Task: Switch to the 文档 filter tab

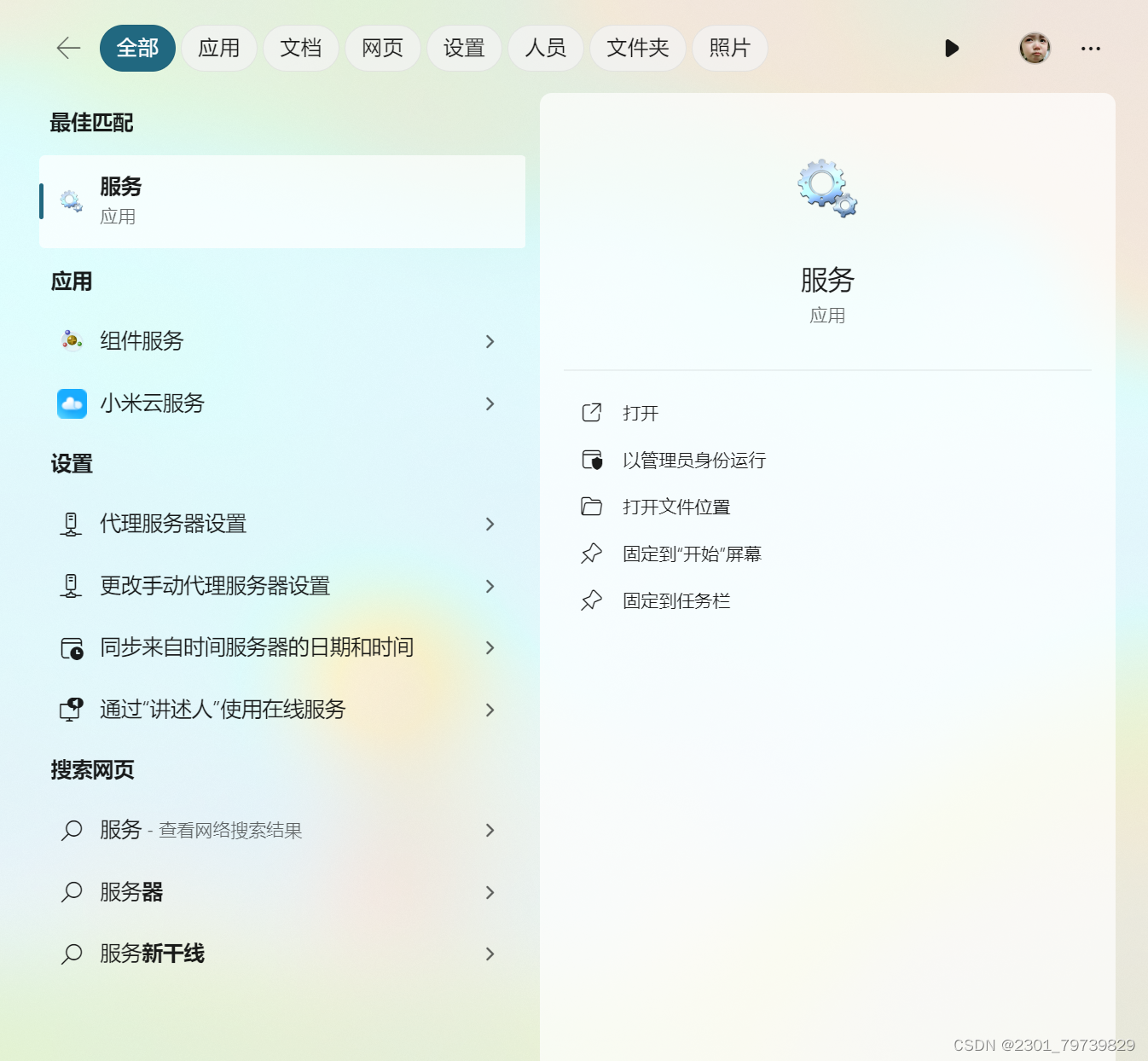Action: tap(301, 48)
